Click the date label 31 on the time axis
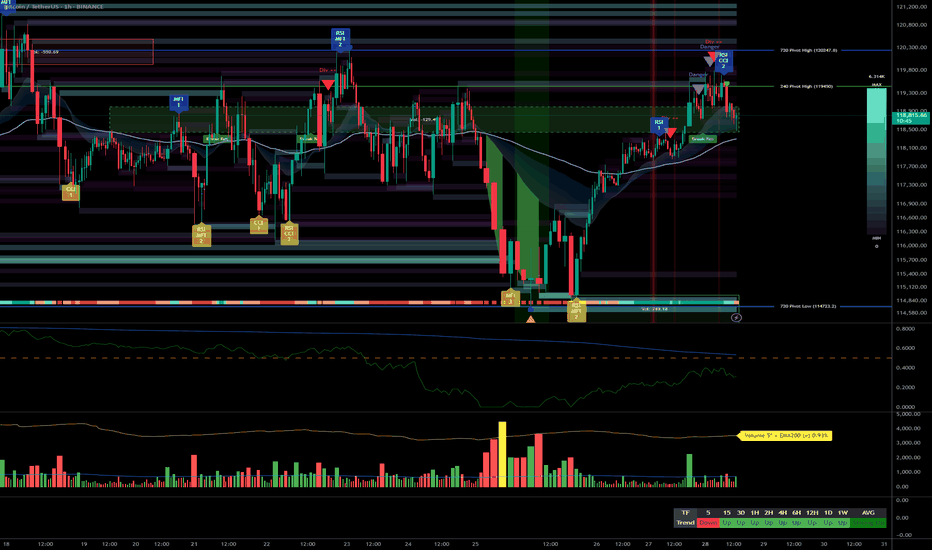This screenshot has width=932, height=550. point(884,543)
